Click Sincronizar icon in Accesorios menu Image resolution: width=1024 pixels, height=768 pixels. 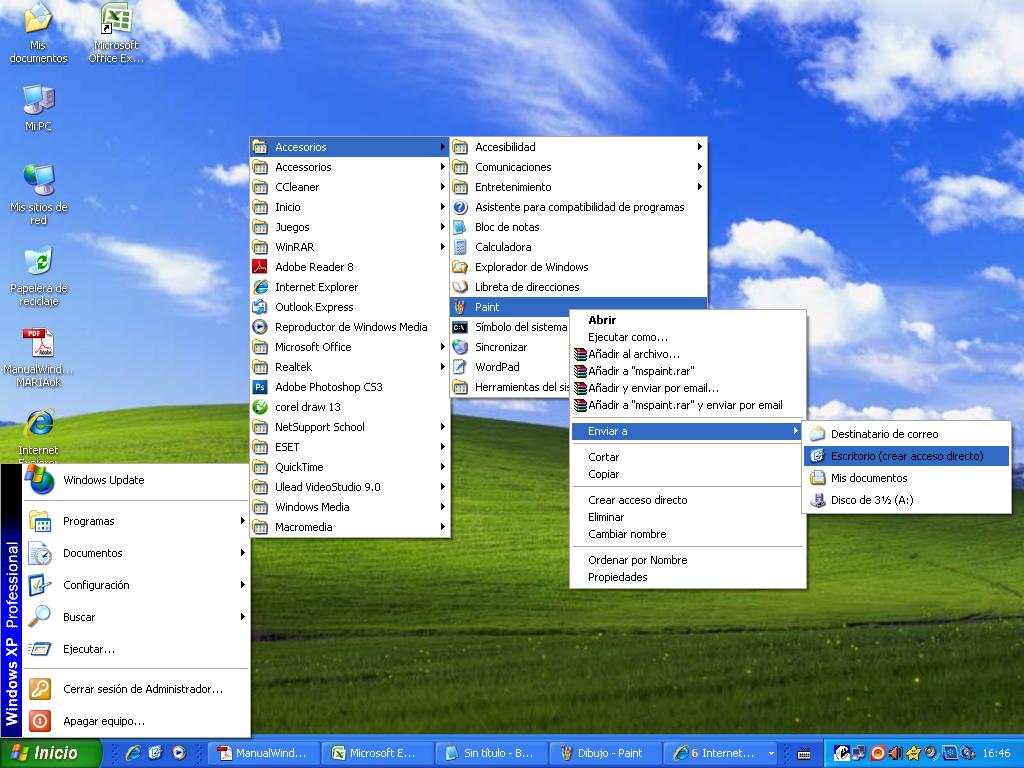[x=460, y=347]
